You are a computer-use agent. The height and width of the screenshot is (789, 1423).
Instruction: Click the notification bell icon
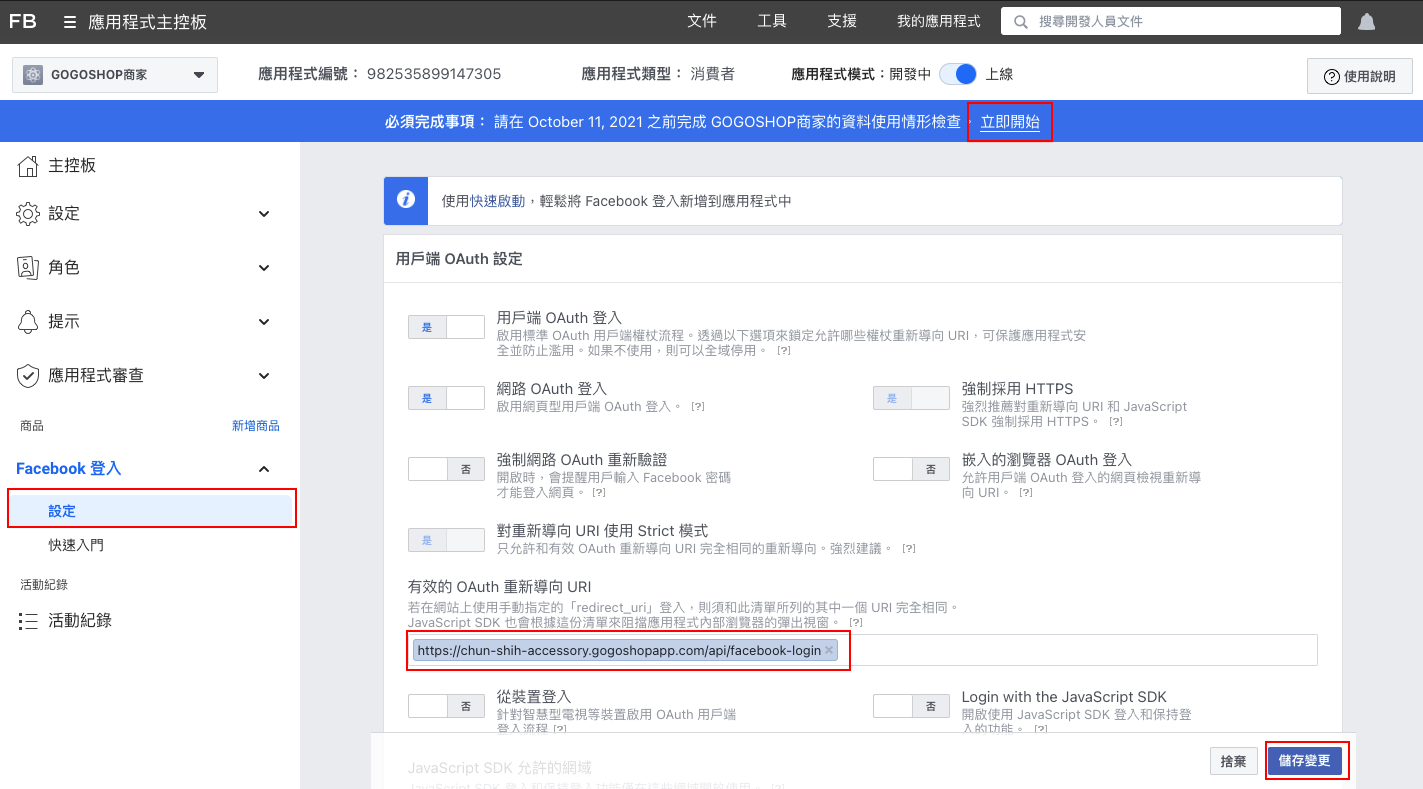point(1366,21)
